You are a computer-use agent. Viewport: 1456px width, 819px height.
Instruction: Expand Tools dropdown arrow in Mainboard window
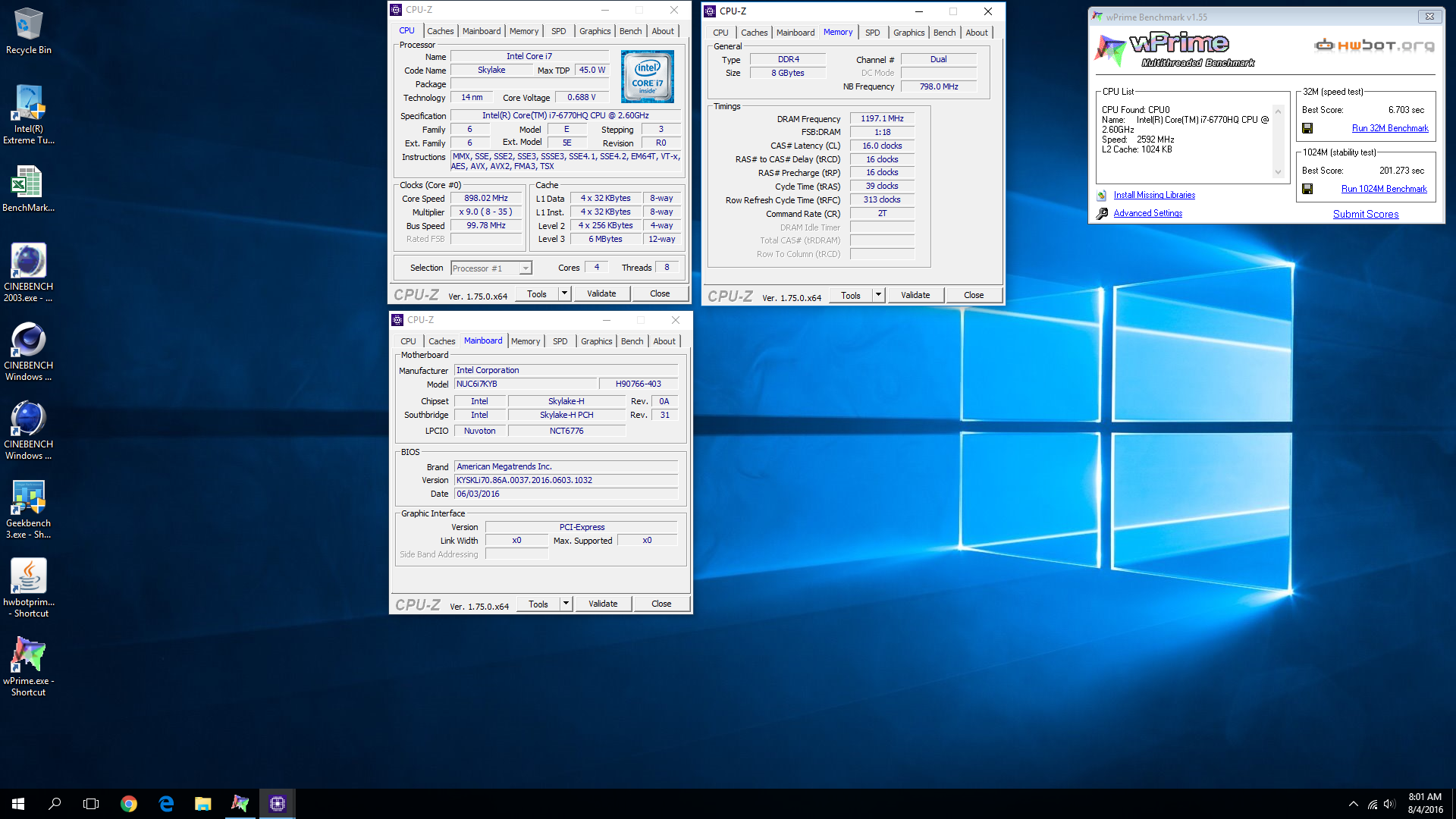click(566, 604)
